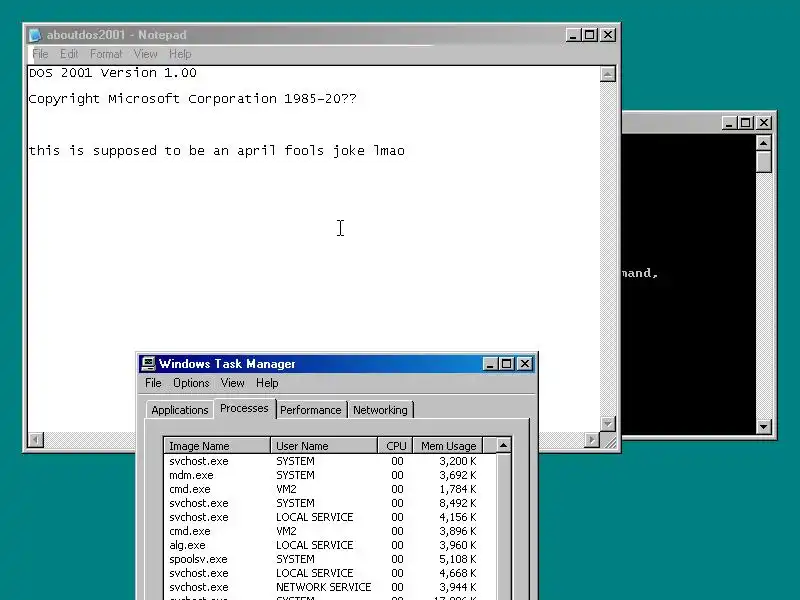Click Notepad horizontal scrollbar left arrow
The height and width of the screenshot is (600, 800).
[x=36, y=439]
